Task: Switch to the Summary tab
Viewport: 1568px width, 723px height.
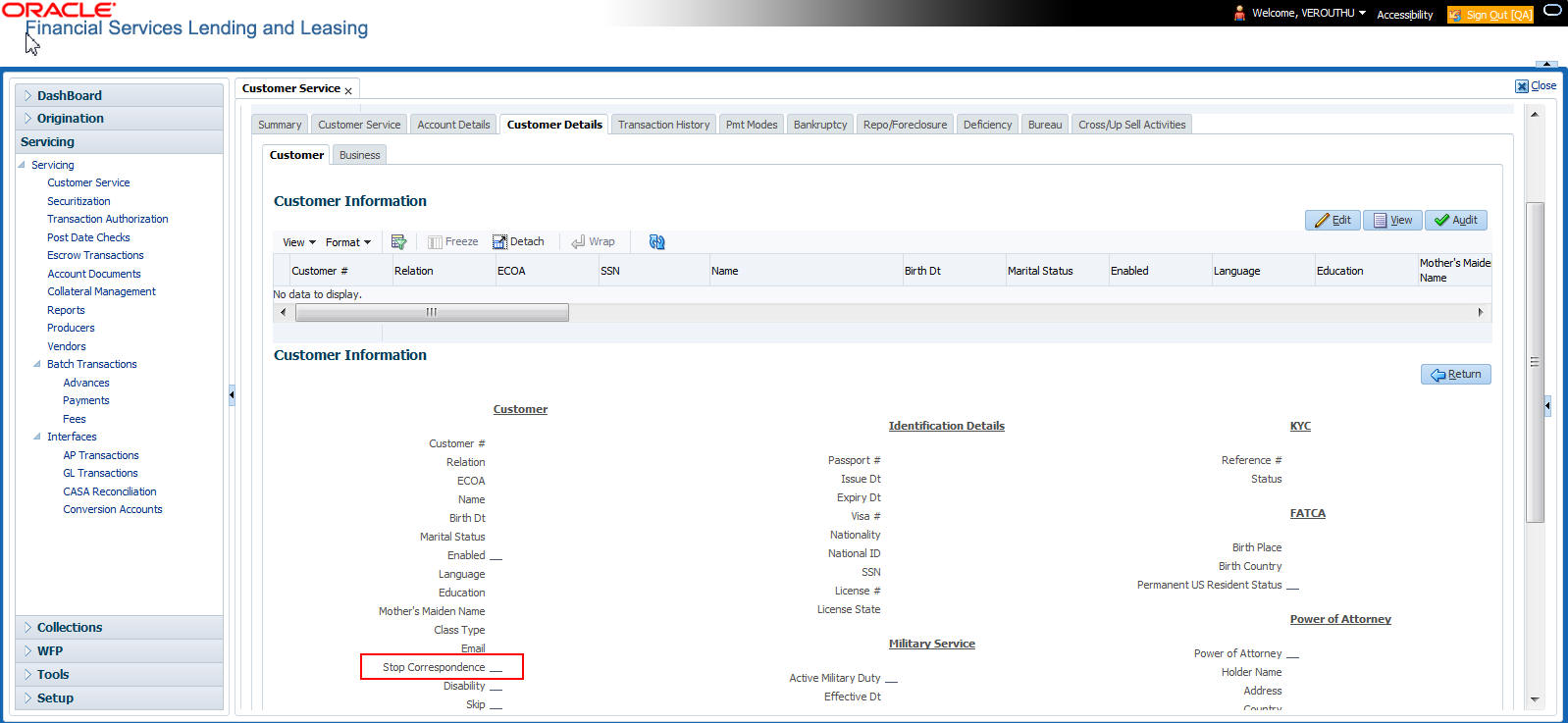Action: point(280,125)
